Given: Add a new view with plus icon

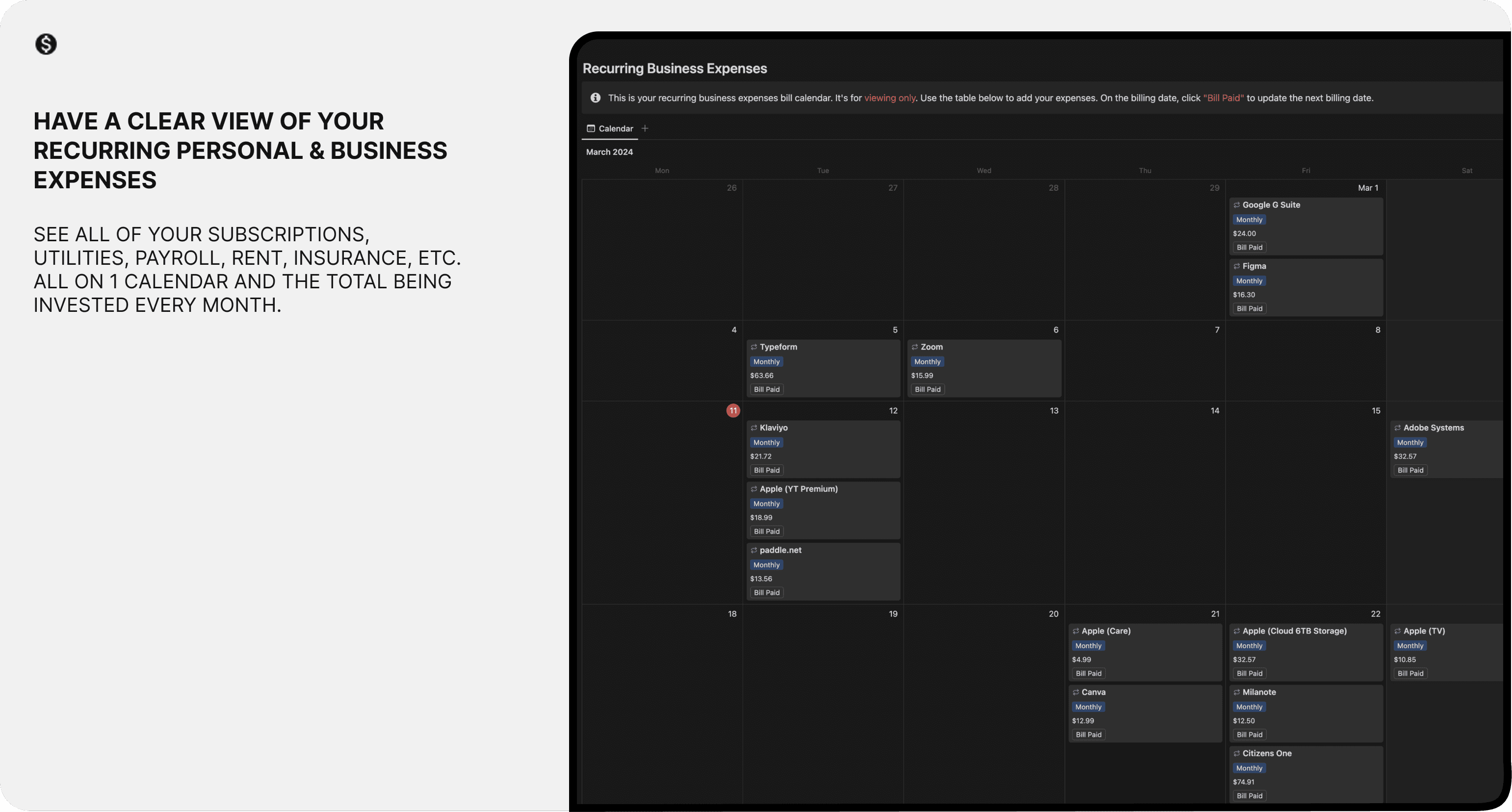Looking at the screenshot, I should pyautogui.click(x=645, y=128).
